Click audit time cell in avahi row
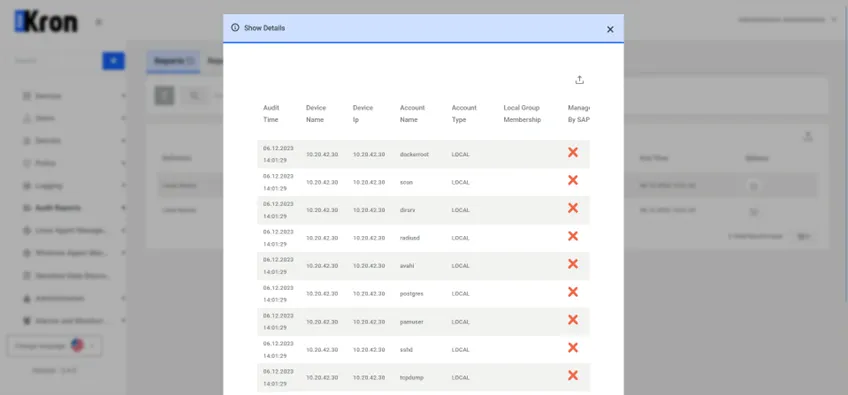 point(278,266)
